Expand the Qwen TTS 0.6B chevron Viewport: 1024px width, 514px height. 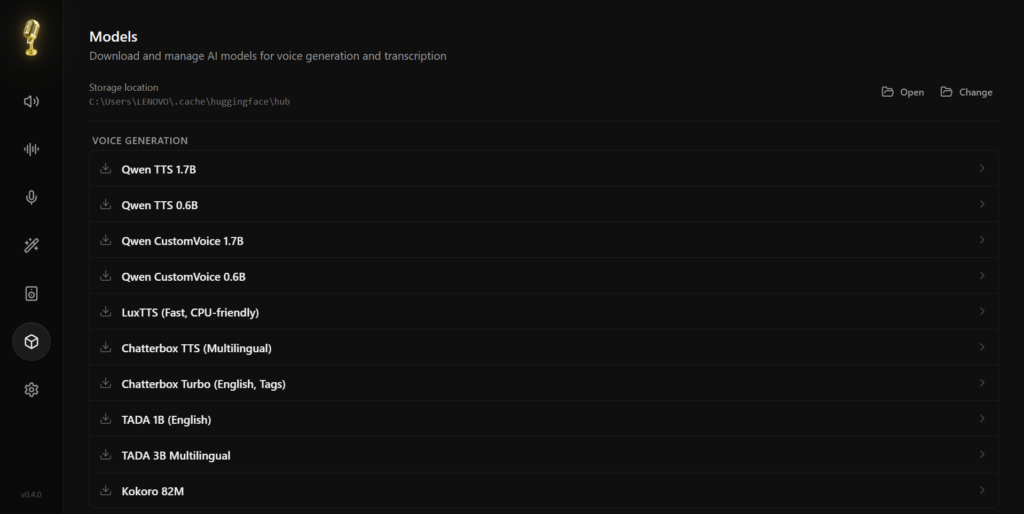click(x=982, y=205)
